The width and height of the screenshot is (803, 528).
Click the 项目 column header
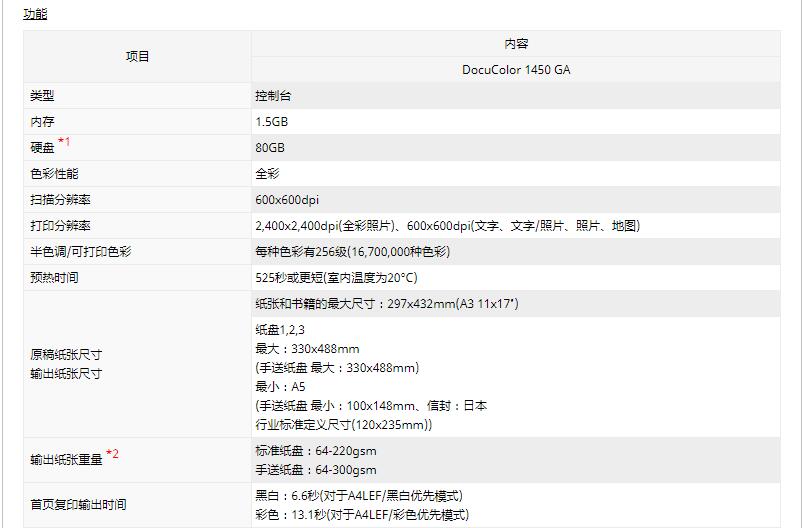(137, 57)
